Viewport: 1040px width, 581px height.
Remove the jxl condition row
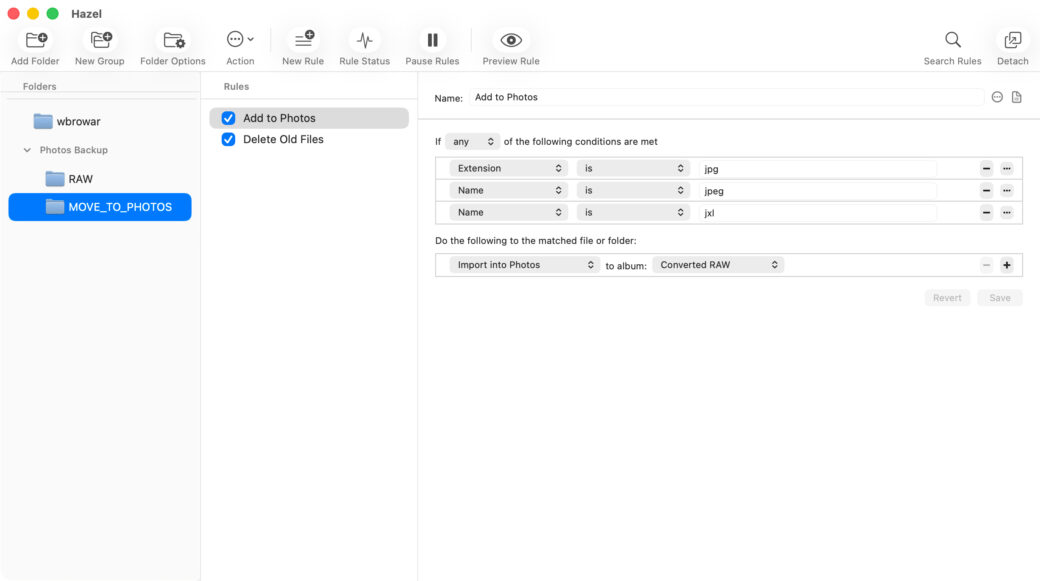coord(986,212)
